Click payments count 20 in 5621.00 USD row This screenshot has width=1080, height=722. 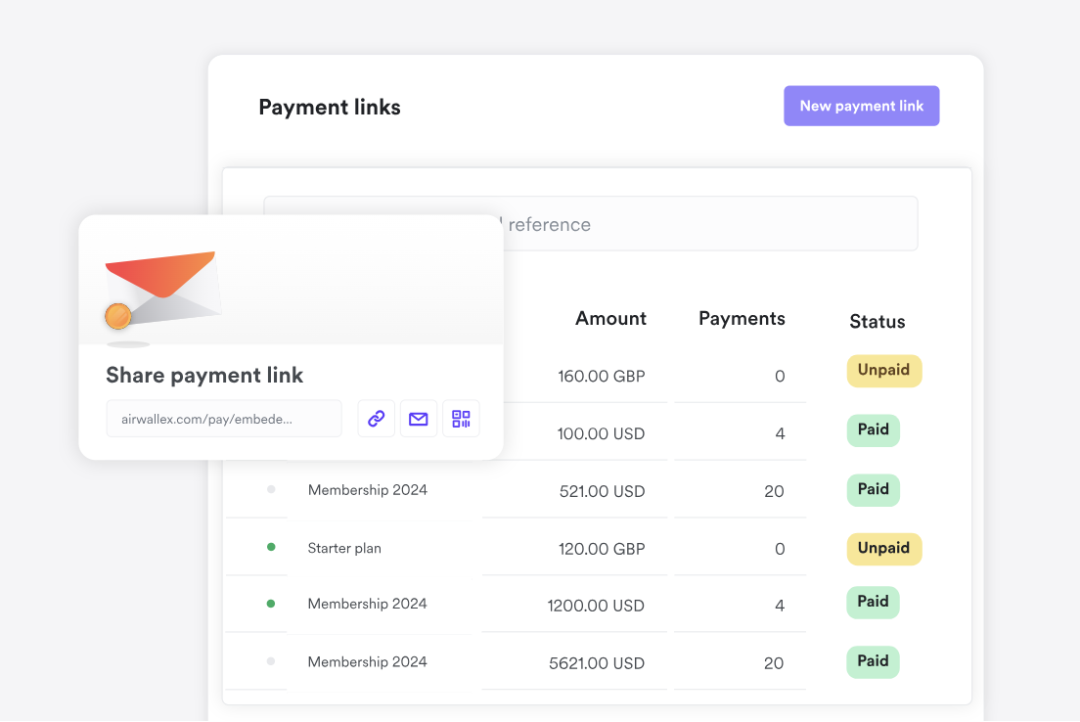(x=774, y=663)
